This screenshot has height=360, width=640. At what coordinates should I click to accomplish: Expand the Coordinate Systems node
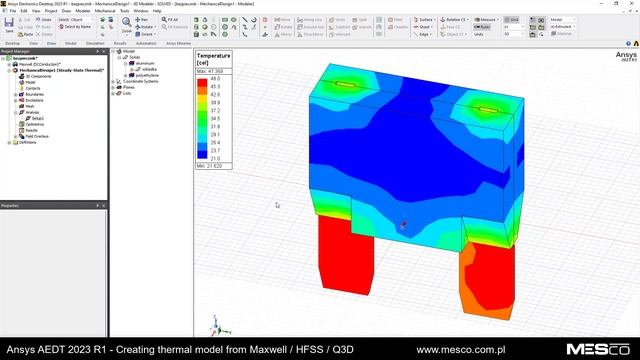coord(113,81)
